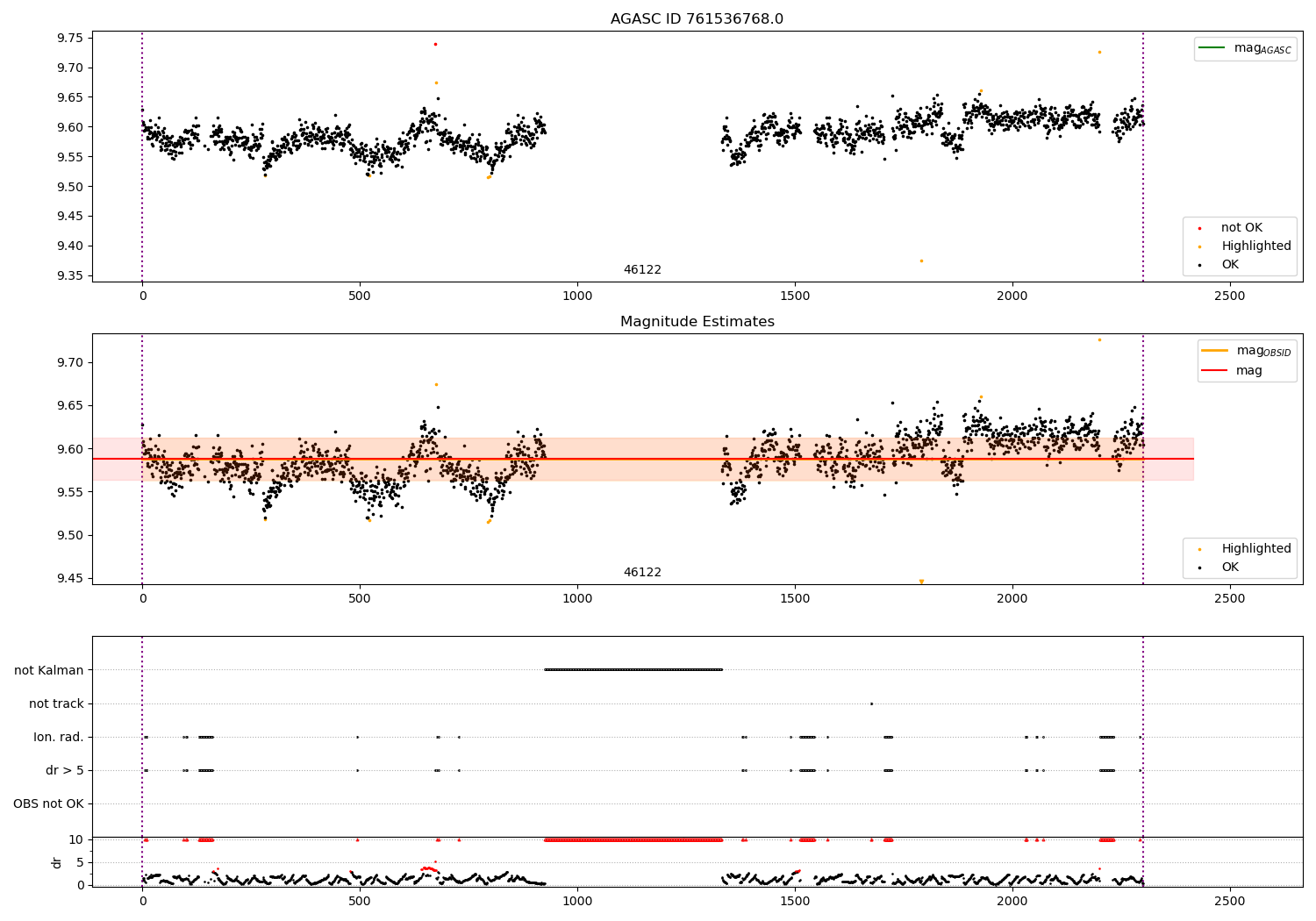Click the black 'not Kalman' flag bar
This screenshot has height=921, width=1316.
(633, 670)
